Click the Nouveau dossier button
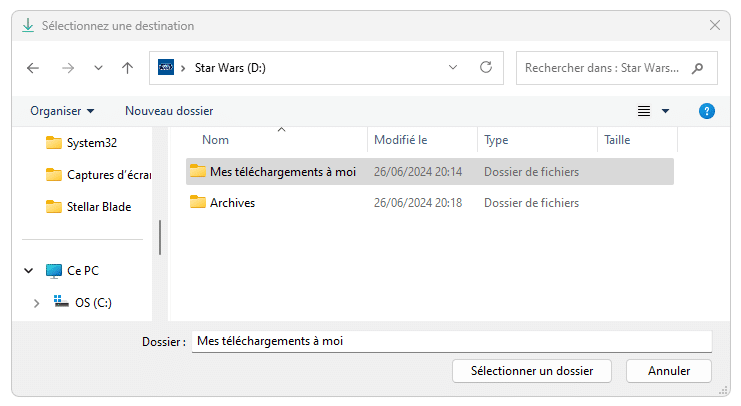 pos(169,111)
